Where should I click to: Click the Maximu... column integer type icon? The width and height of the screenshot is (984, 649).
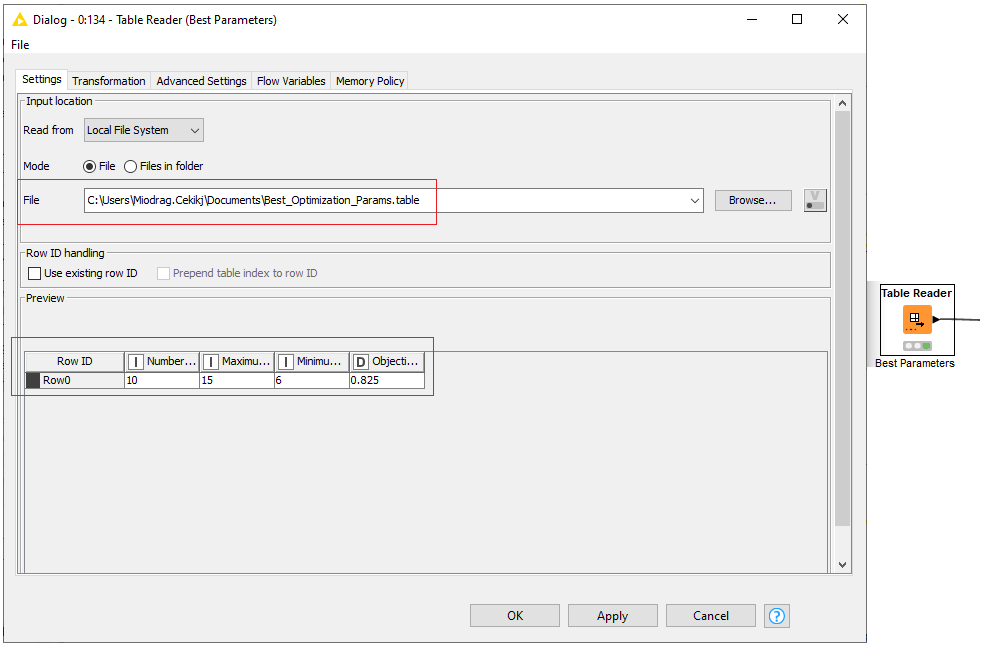211,362
